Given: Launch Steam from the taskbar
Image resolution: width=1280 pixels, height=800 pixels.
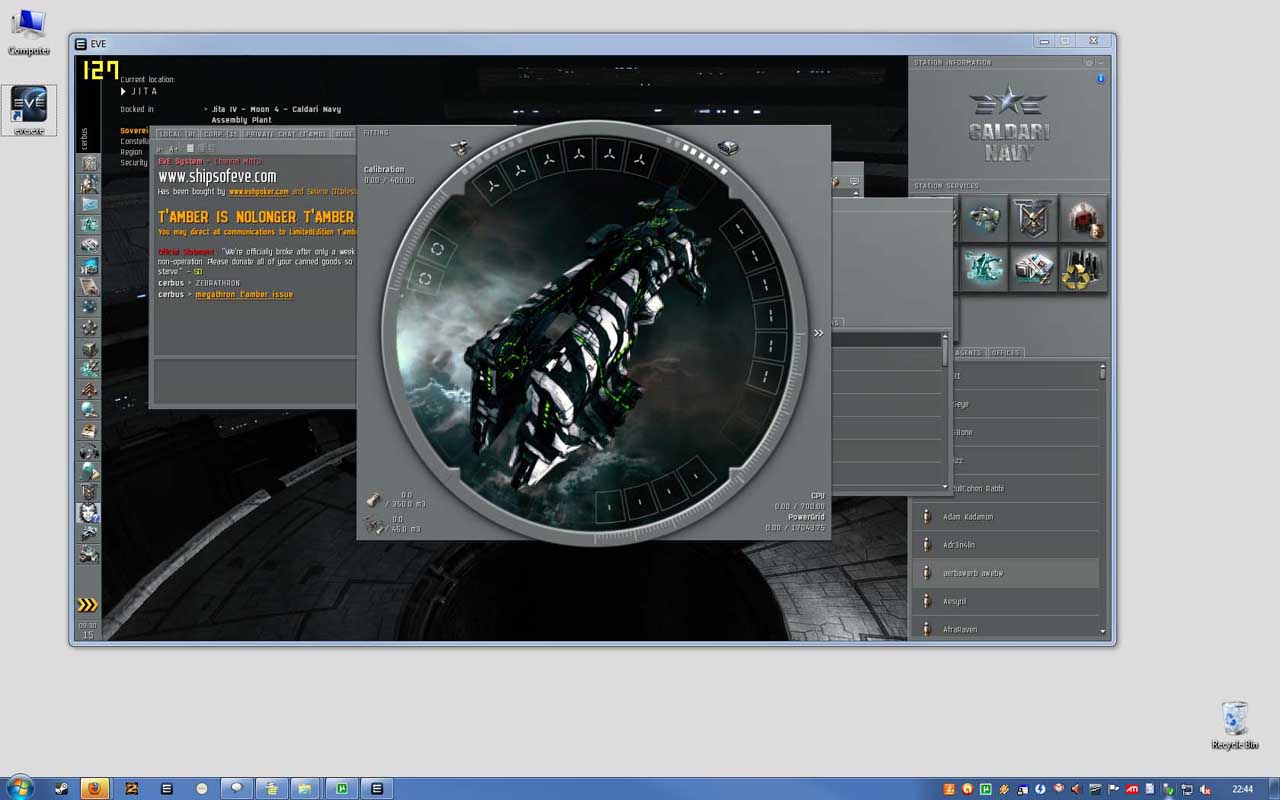Looking at the screenshot, I should (62, 788).
